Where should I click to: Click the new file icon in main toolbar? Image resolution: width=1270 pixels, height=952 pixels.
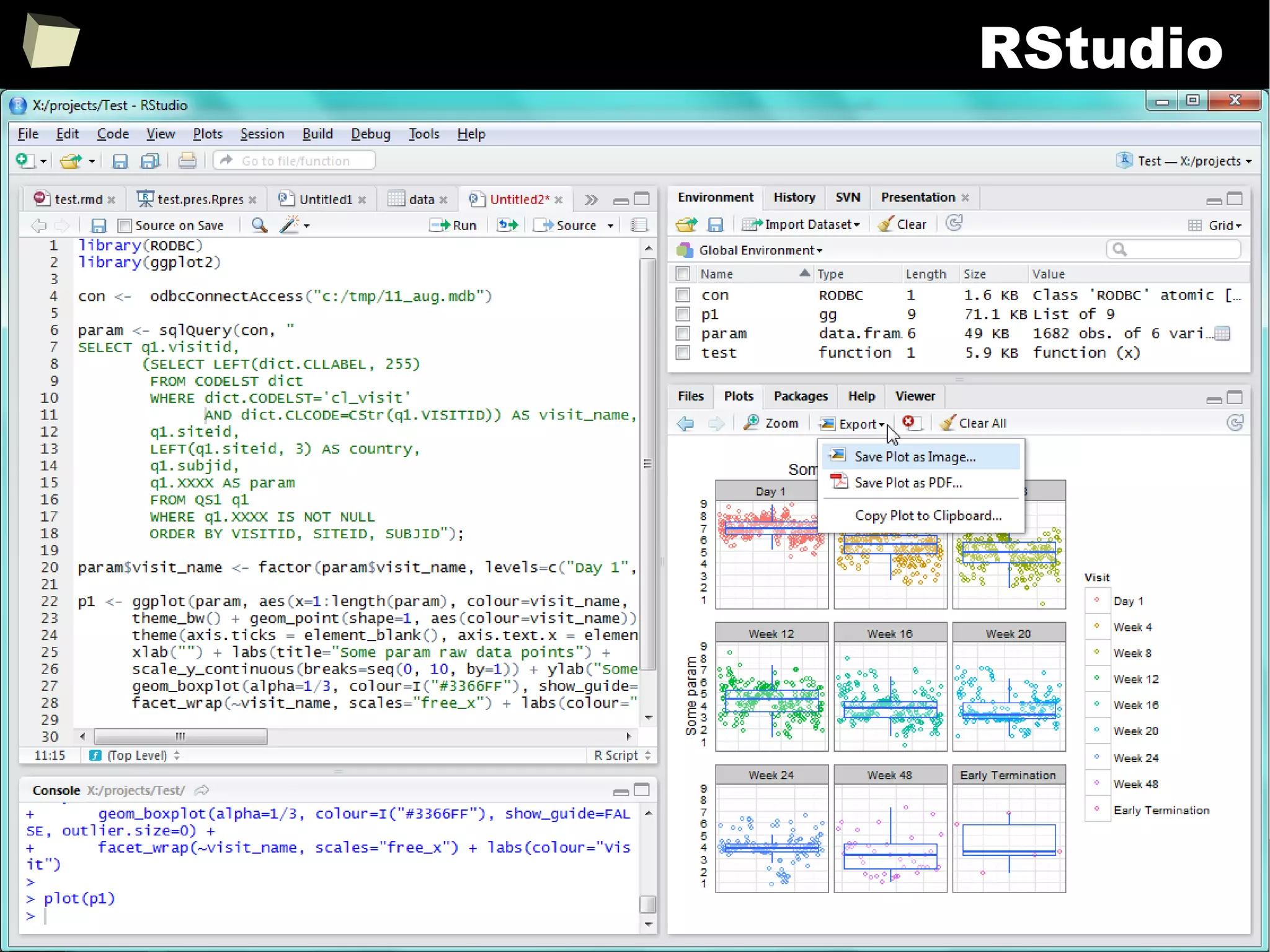tap(25, 161)
